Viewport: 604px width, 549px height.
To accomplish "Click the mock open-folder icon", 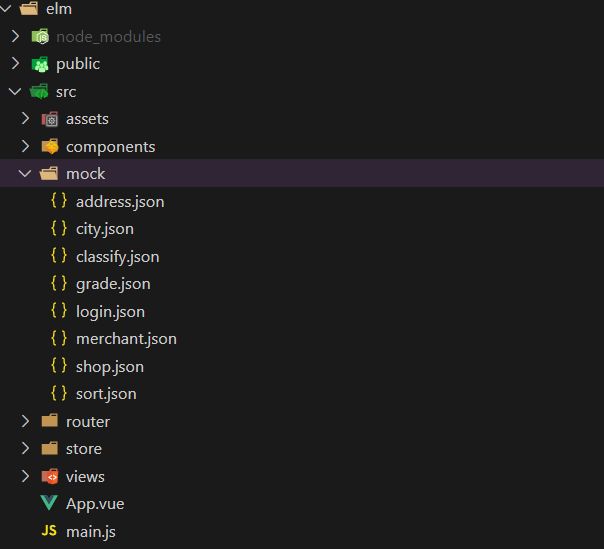I will [49, 174].
